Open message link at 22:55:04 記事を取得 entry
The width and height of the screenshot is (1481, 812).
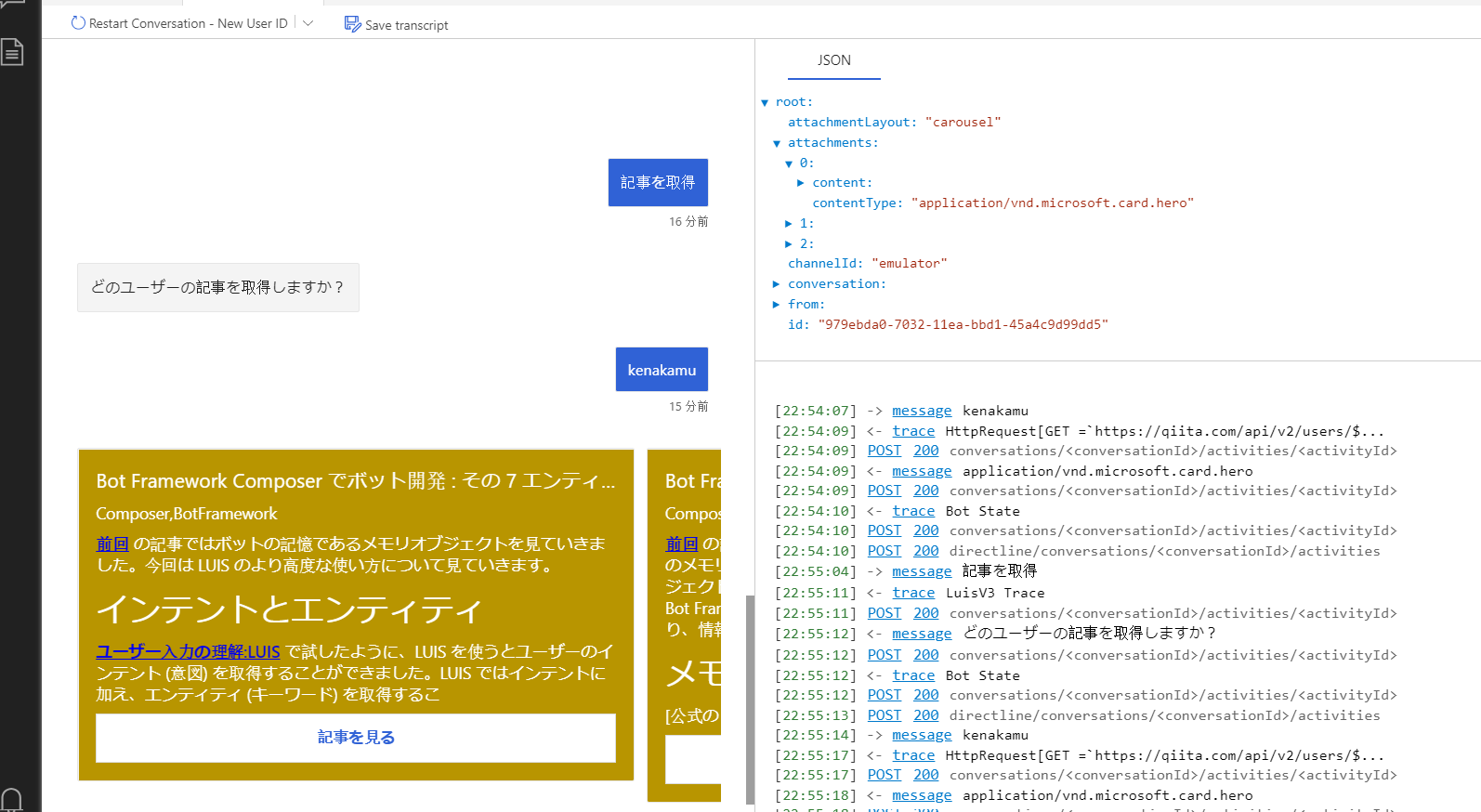[922, 571]
